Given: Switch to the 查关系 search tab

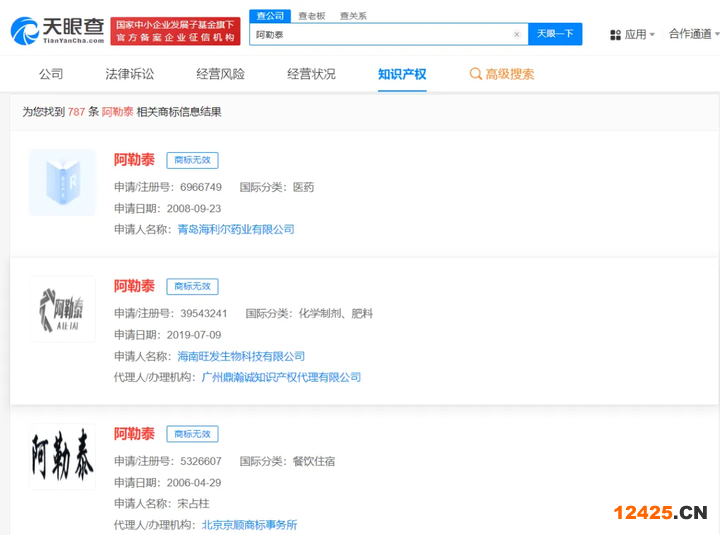Looking at the screenshot, I should tap(353, 16).
